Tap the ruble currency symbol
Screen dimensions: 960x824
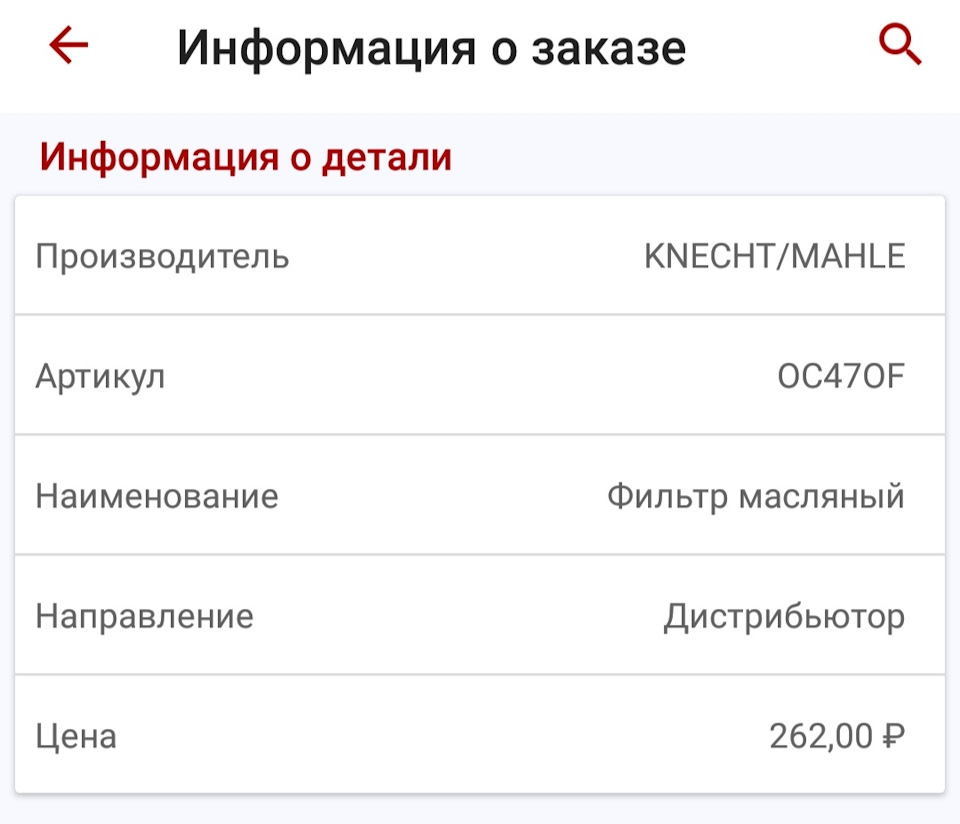(894, 737)
